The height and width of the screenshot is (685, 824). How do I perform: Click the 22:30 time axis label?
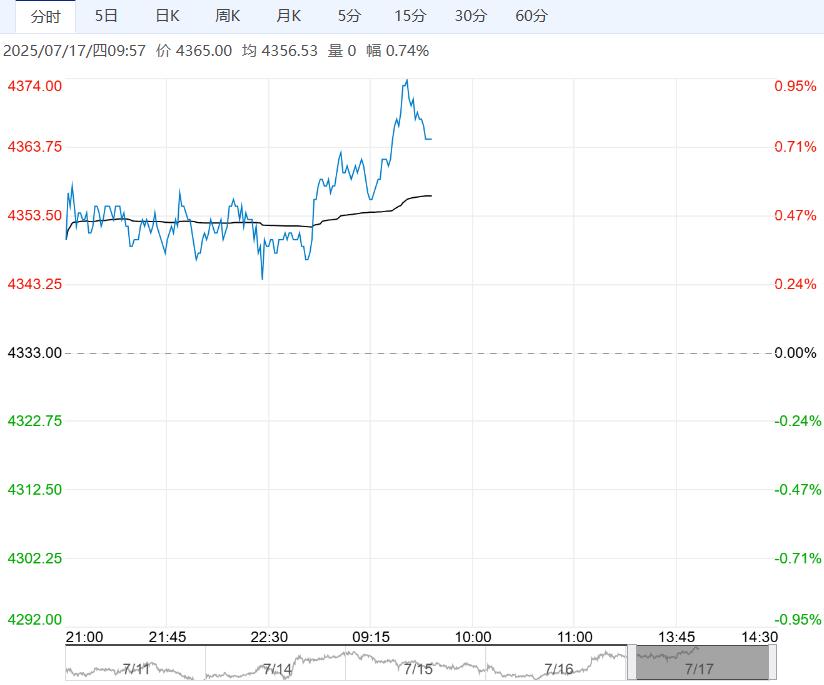click(x=269, y=637)
